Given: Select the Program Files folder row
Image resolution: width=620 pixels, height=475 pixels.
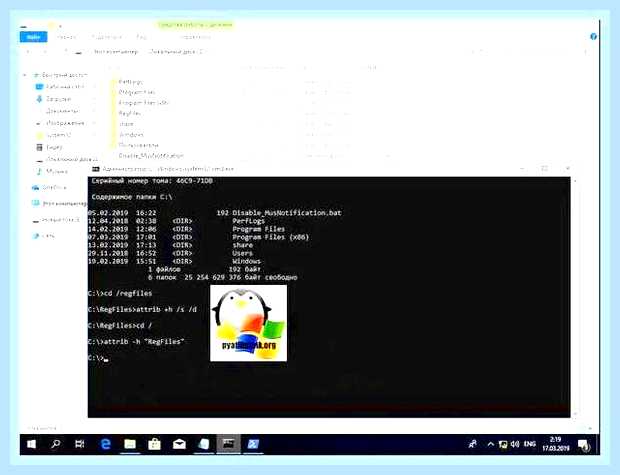Looking at the screenshot, I should 132,92.
